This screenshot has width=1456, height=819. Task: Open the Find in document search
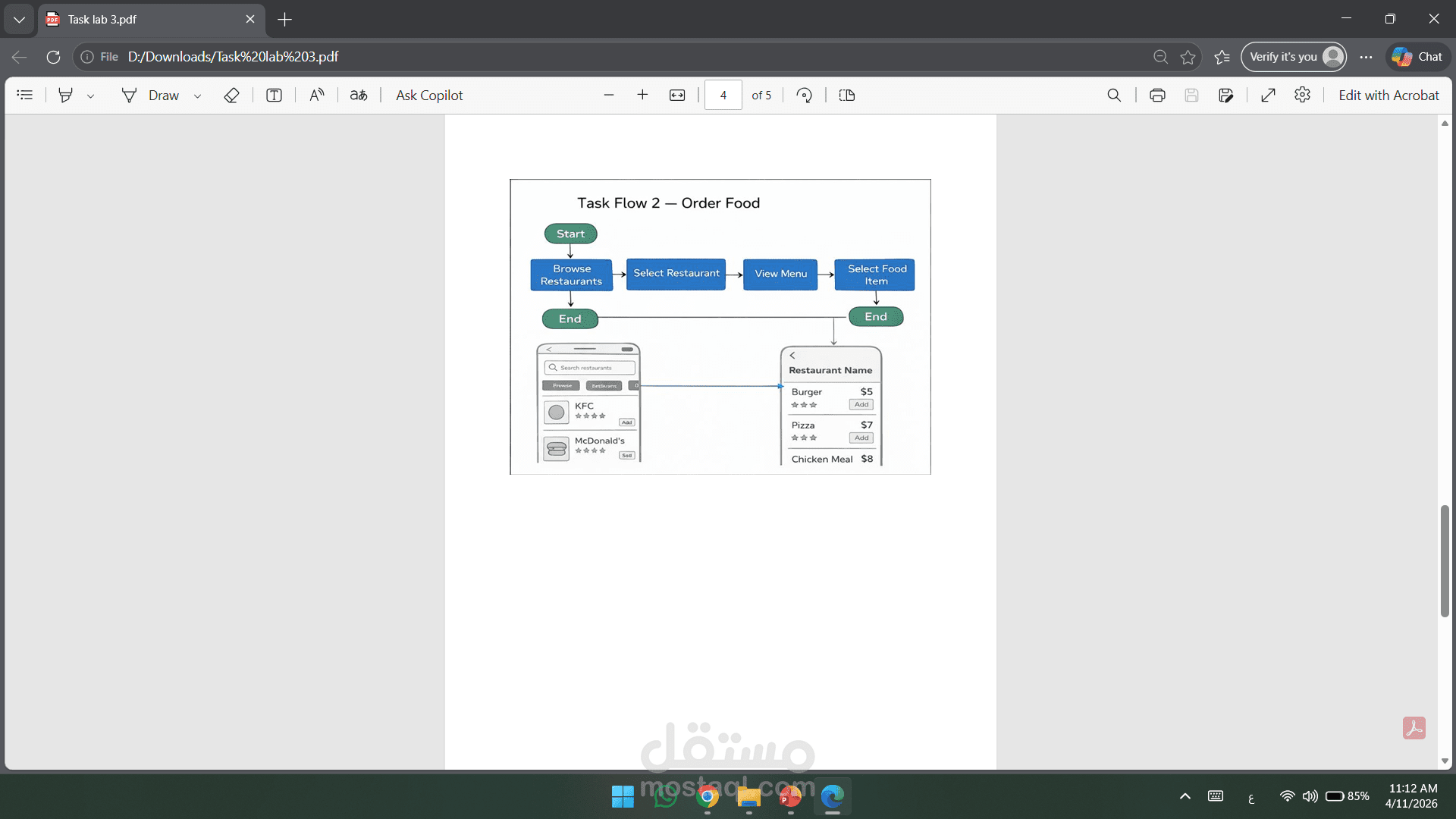[x=1114, y=95]
